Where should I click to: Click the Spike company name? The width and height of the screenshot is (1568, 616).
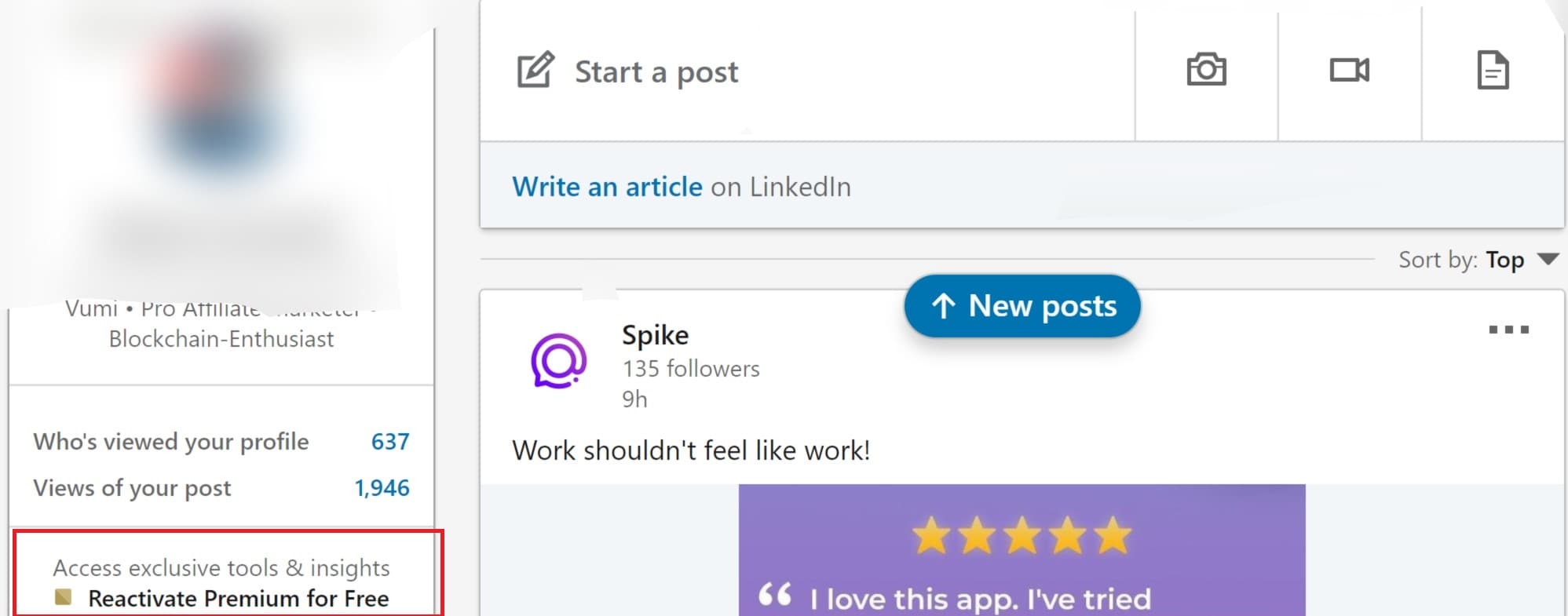655,335
